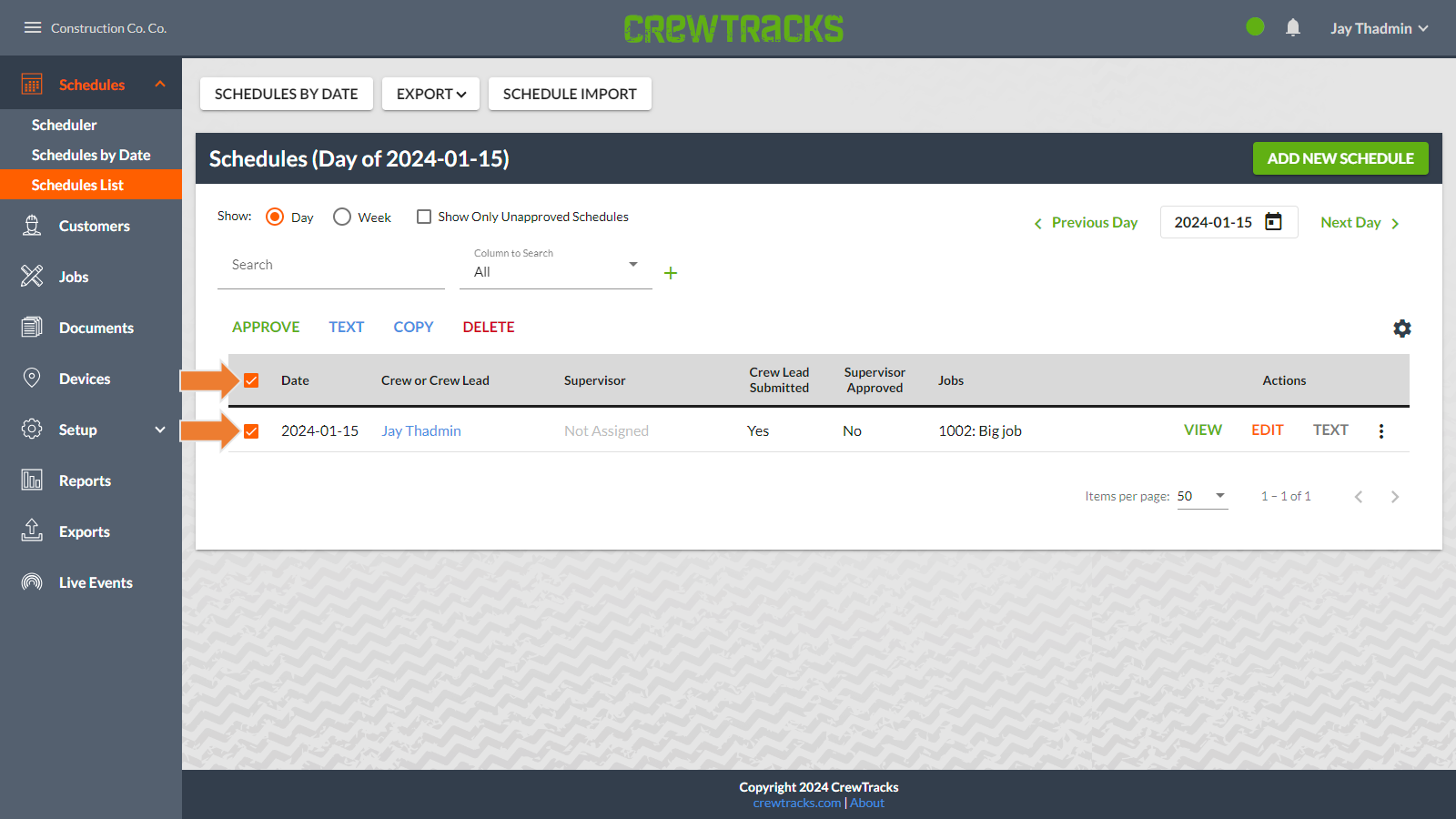Add another search filter with plus icon
The height and width of the screenshot is (819, 1456).
pos(671,273)
